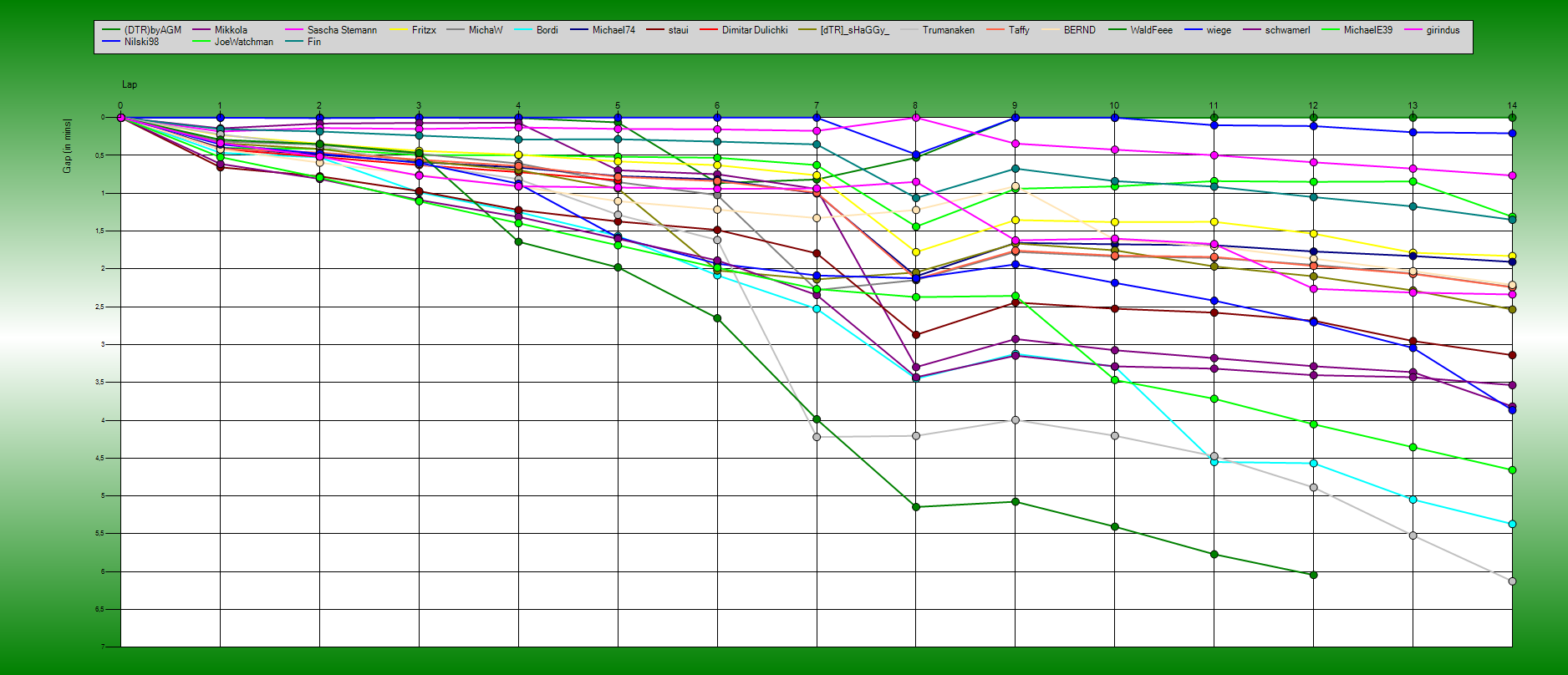Click Nilski98 in the legend's second row
Image resolution: width=1568 pixels, height=675 pixels.
pyautogui.click(x=141, y=42)
